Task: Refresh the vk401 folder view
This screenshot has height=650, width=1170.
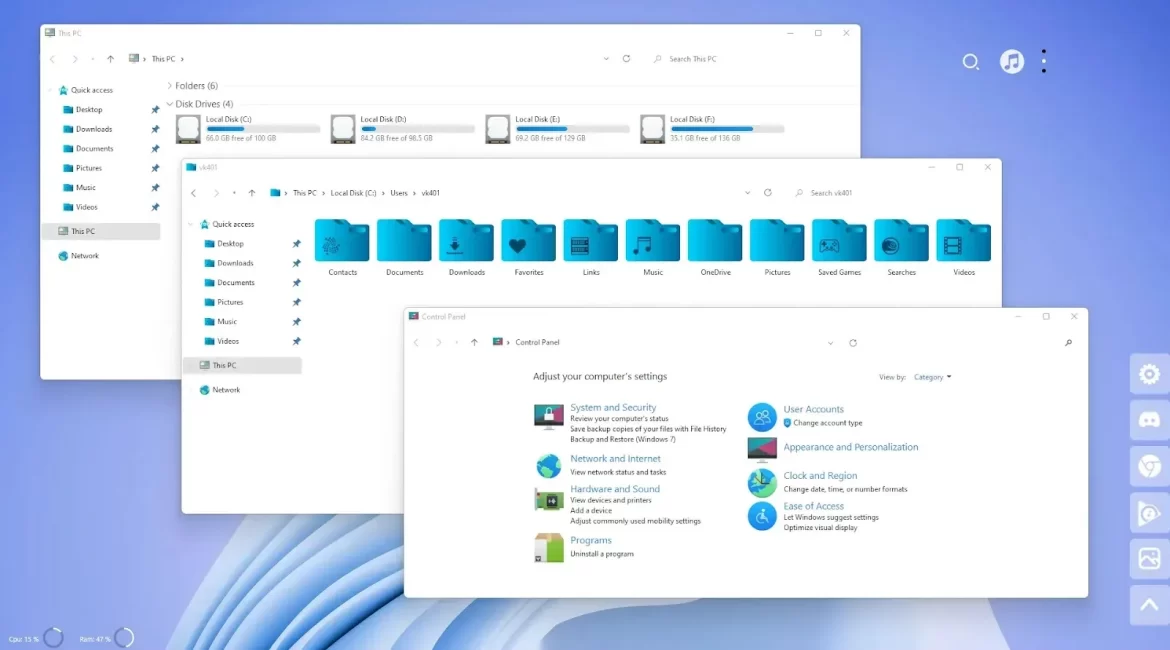Action: (768, 193)
